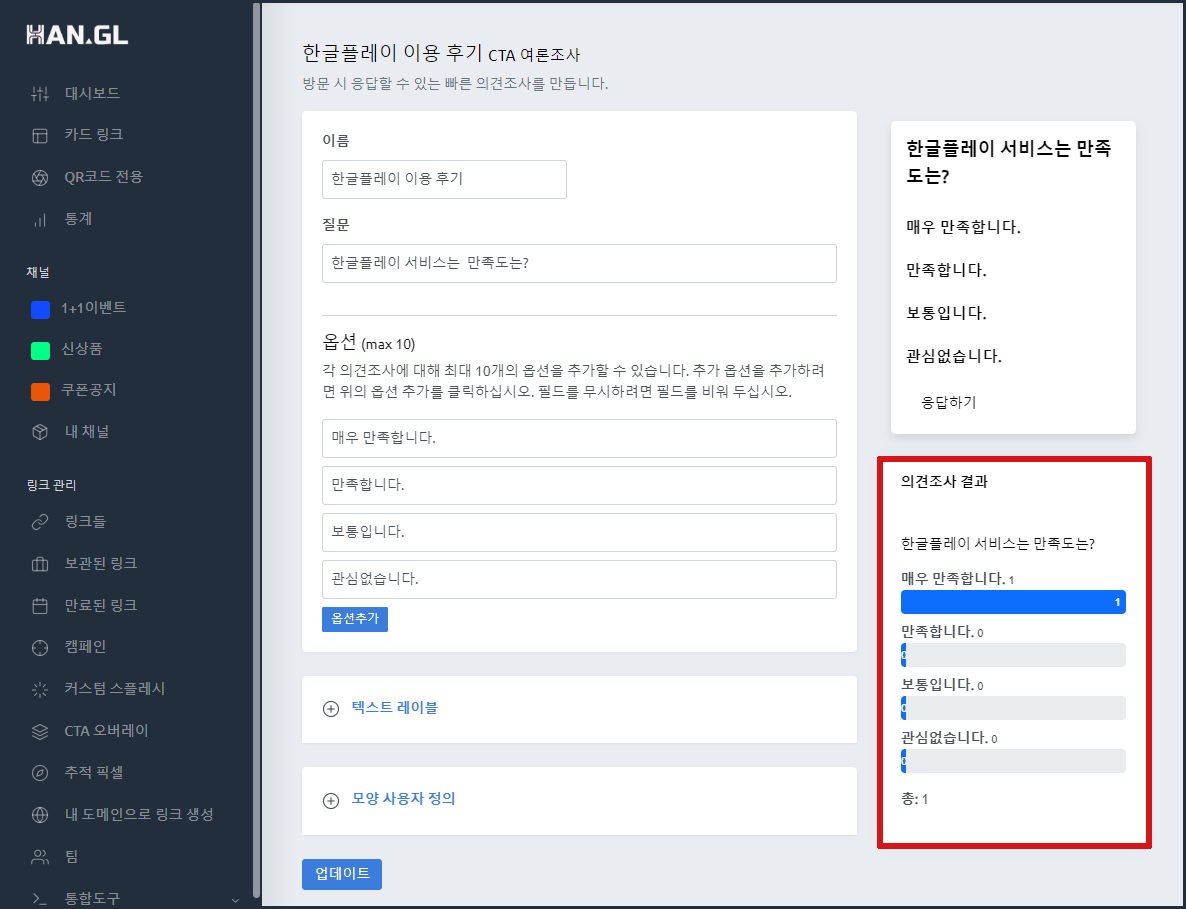Screen dimensions: 1186x909
Task: Click the 질문 input field
Action: pyautogui.click(x=579, y=263)
